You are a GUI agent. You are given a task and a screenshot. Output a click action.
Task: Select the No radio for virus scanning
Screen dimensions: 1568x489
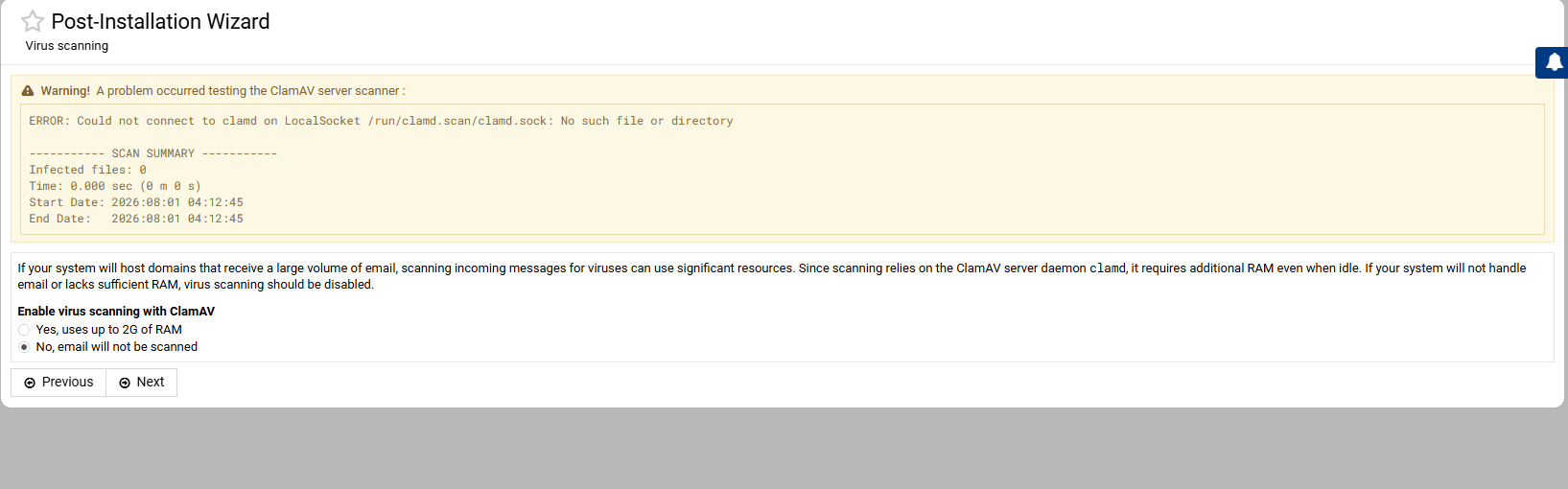click(24, 347)
